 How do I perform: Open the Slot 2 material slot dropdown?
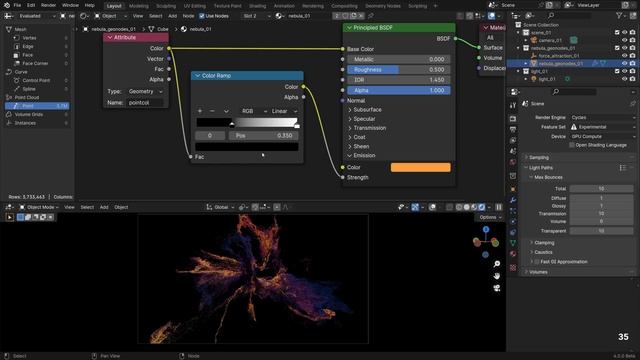click(256, 16)
